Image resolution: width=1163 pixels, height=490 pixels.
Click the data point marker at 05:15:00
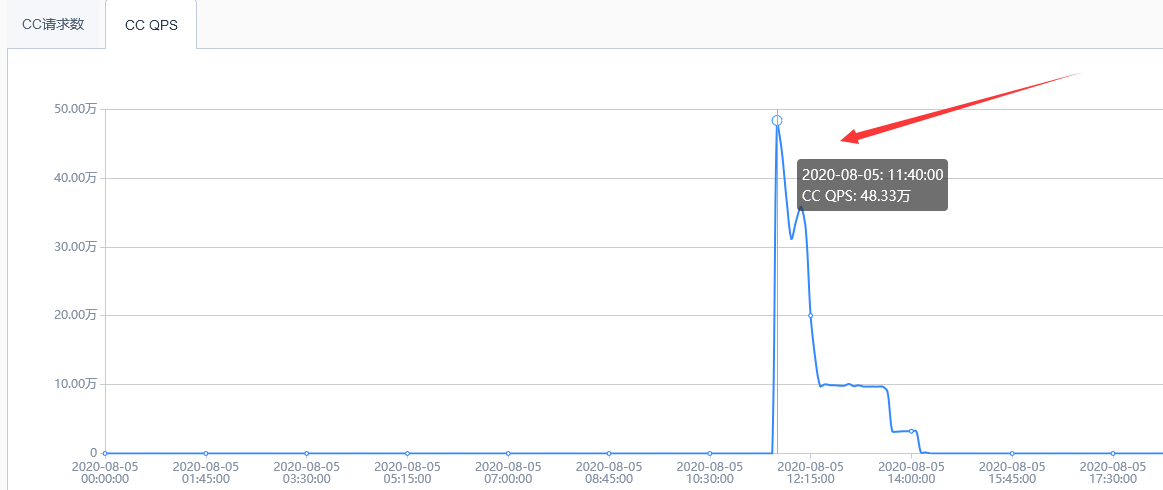pyautogui.click(x=407, y=453)
